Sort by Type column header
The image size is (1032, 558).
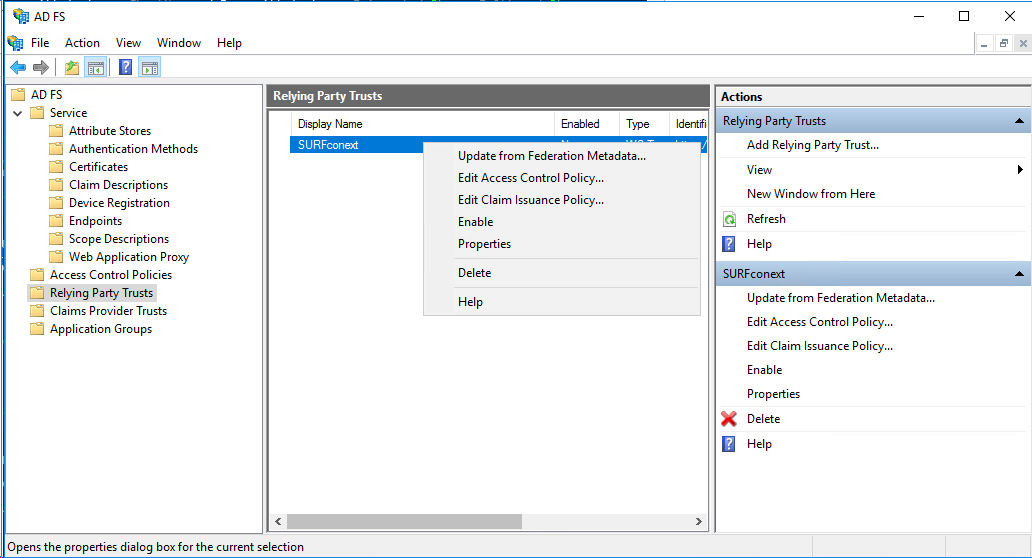(x=644, y=124)
